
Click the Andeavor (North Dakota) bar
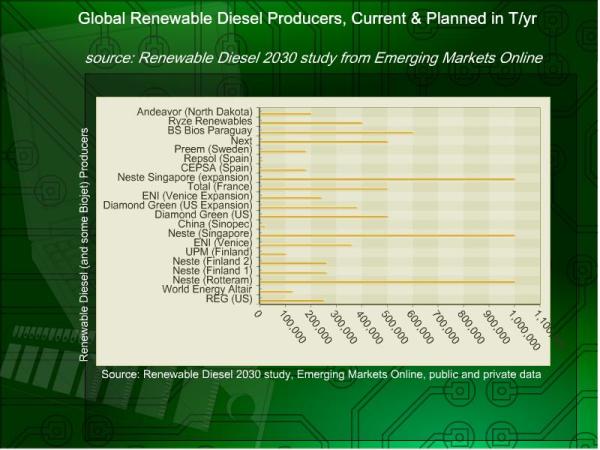click(x=285, y=114)
